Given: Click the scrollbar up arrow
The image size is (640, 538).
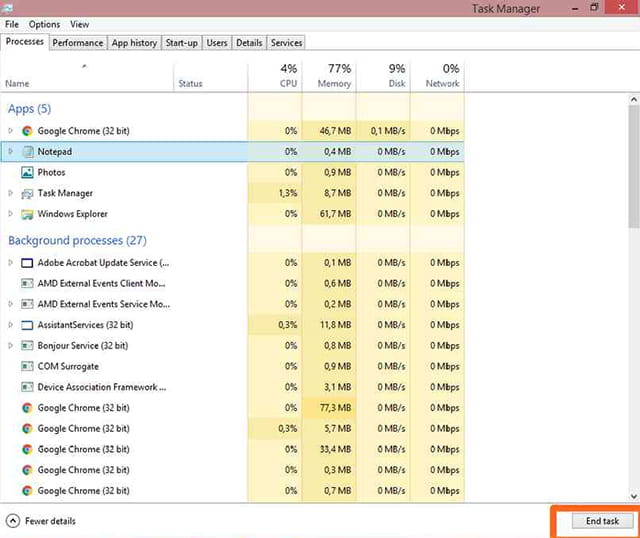Looking at the screenshot, I should (634, 99).
